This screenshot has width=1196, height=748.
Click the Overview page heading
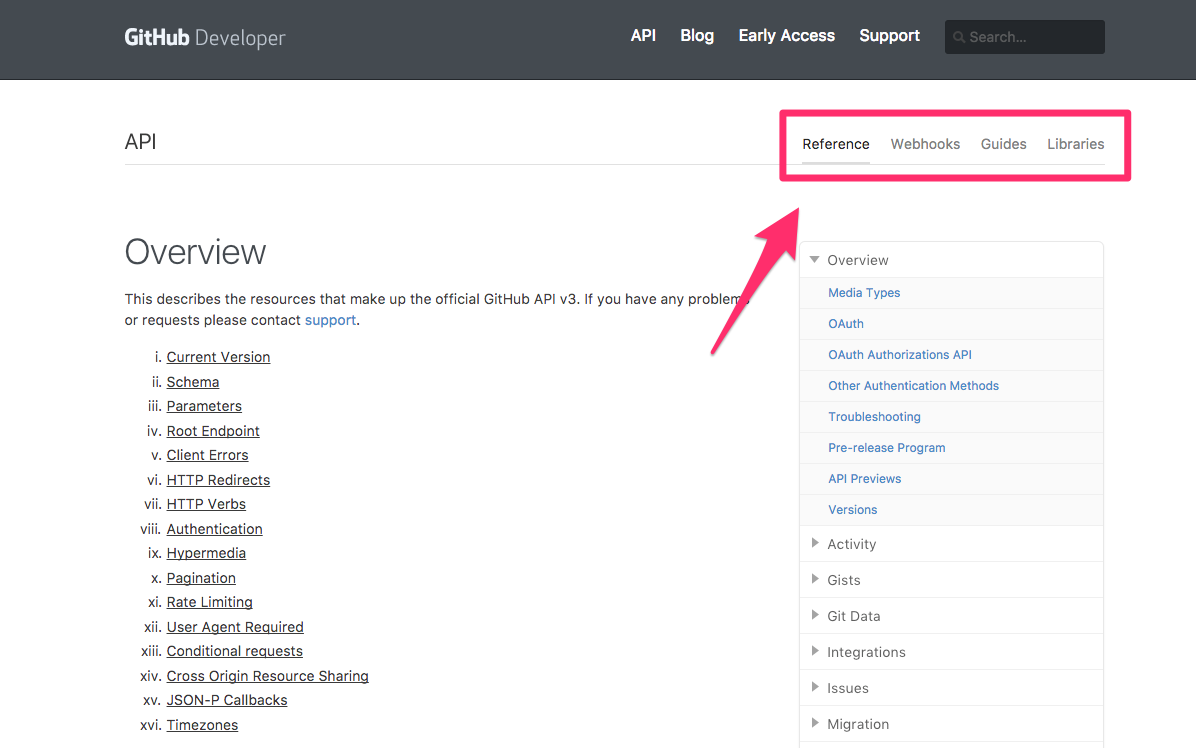[x=195, y=252]
